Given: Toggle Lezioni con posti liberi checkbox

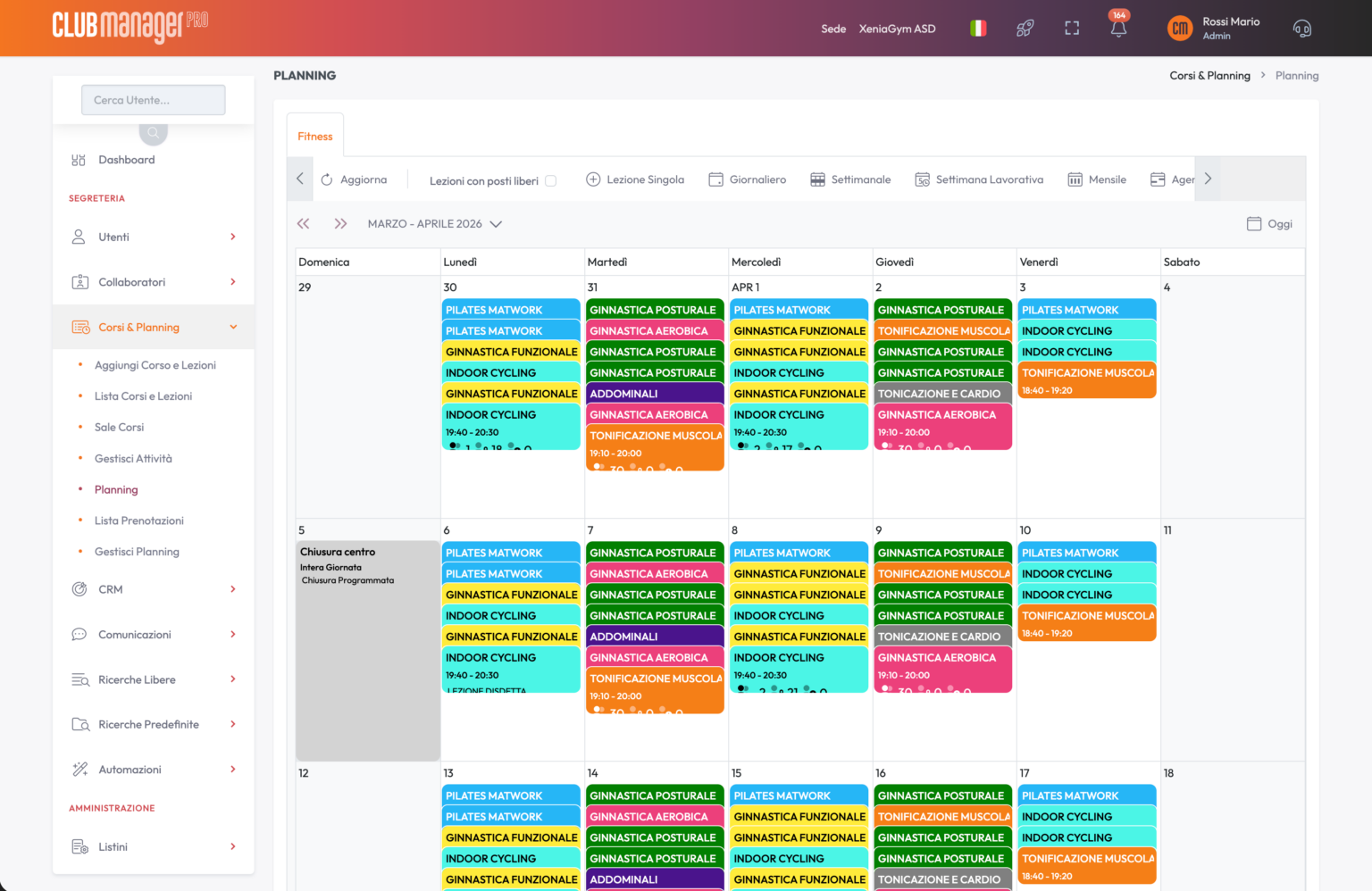Looking at the screenshot, I should point(551,180).
